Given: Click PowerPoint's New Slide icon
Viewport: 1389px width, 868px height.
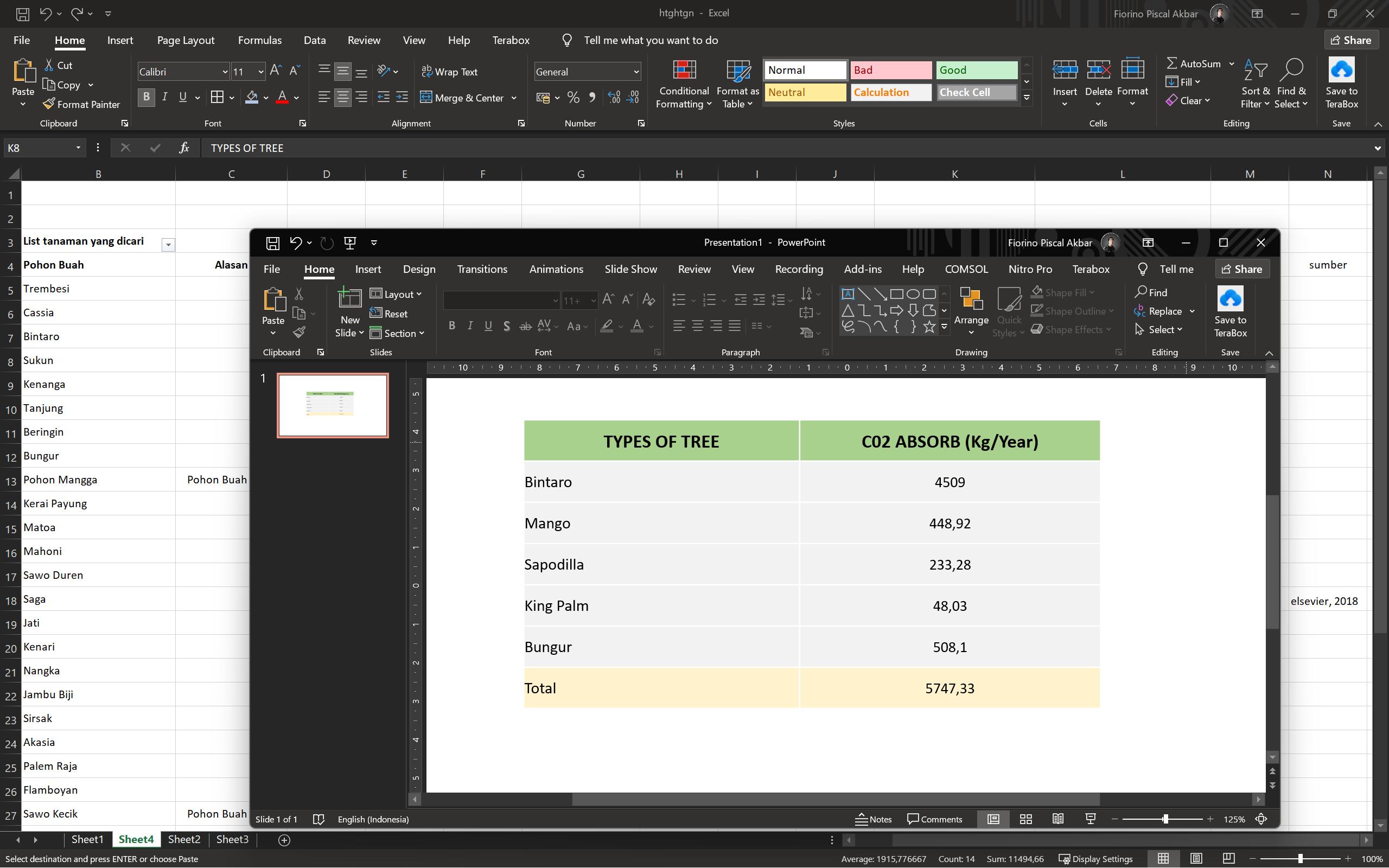Looking at the screenshot, I should pos(349,299).
